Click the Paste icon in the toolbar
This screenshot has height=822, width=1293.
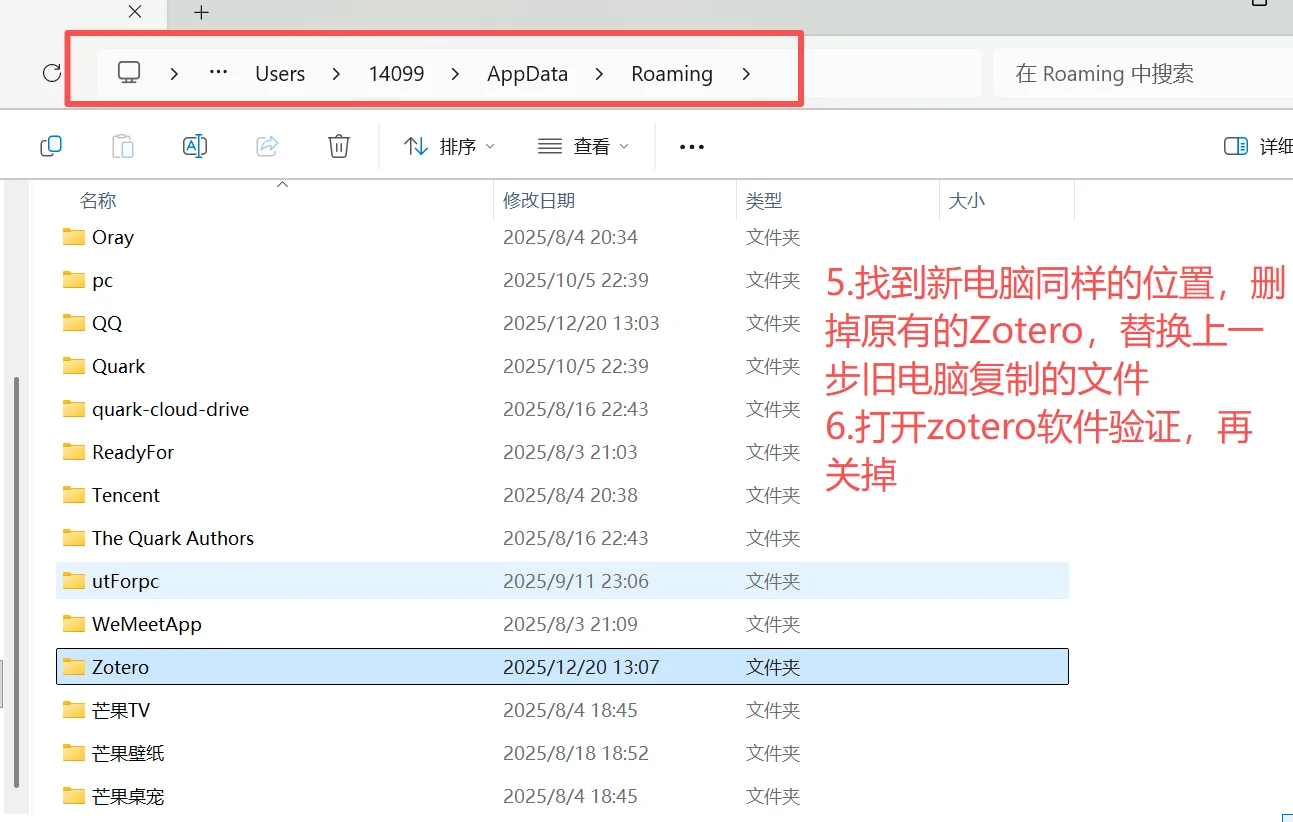123,145
